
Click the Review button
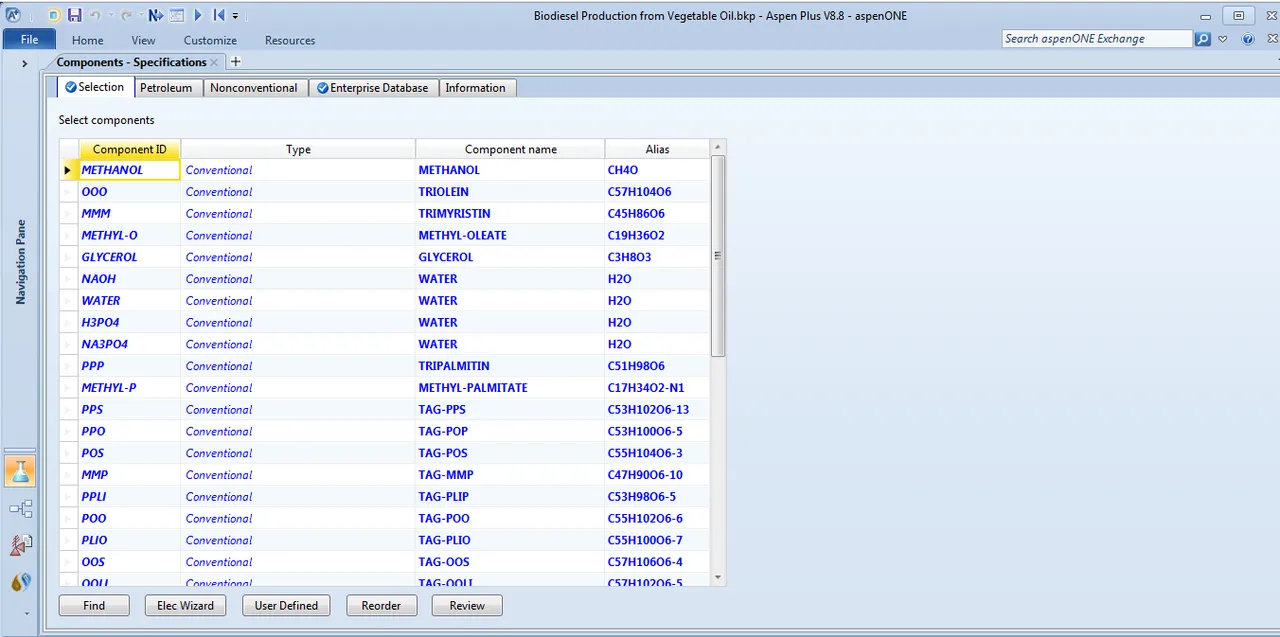click(x=467, y=606)
